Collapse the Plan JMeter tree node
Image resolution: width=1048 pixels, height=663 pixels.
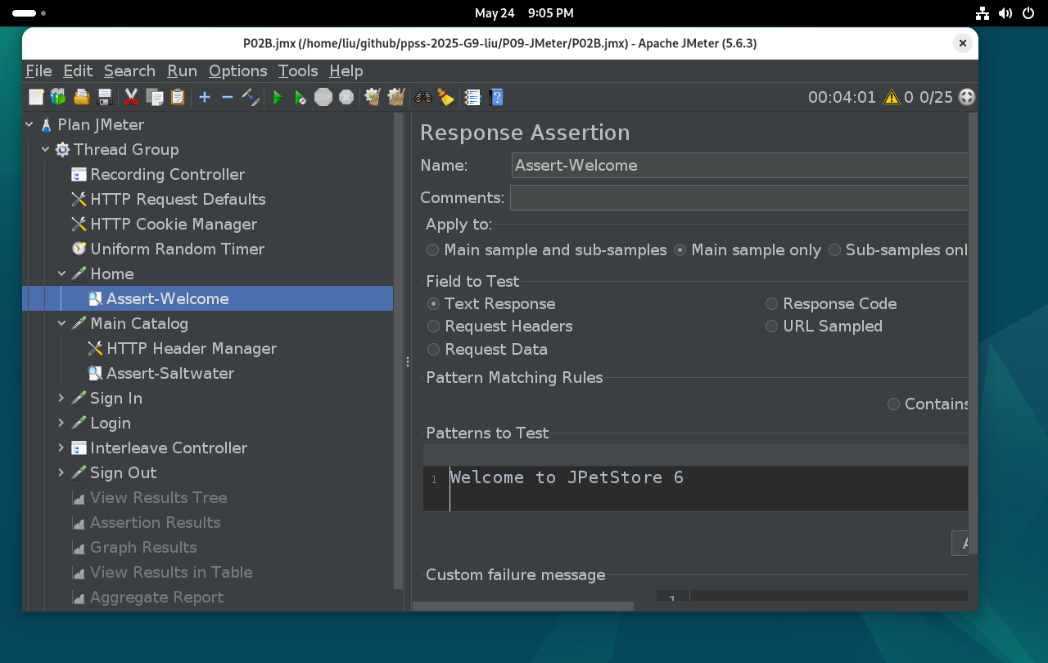coord(29,124)
